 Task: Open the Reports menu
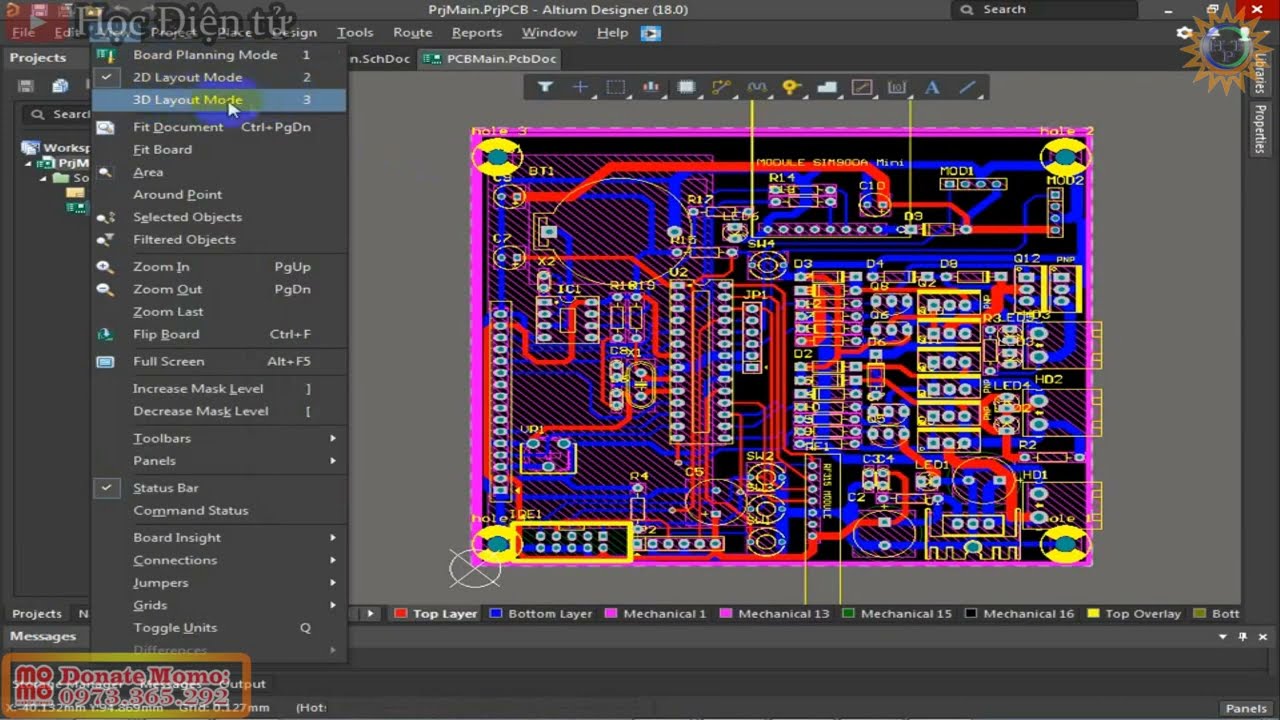coord(477,32)
